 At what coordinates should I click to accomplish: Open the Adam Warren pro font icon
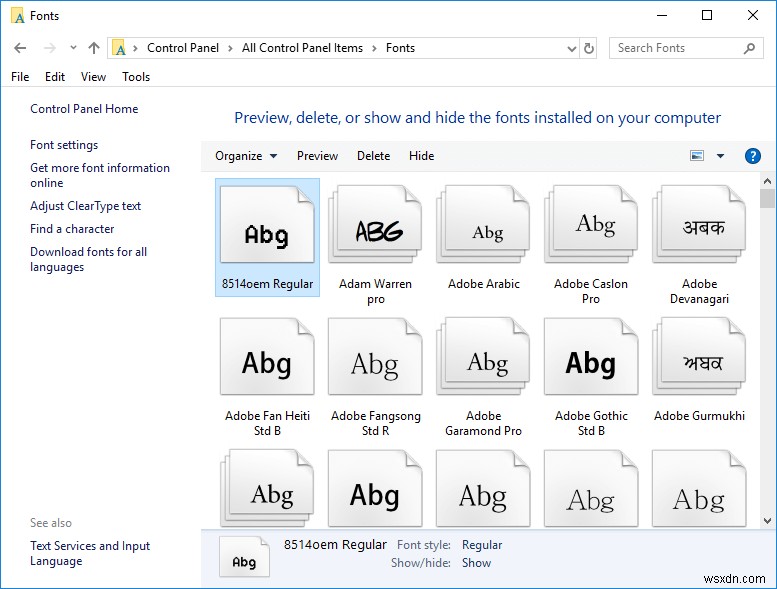[x=375, y=232]
